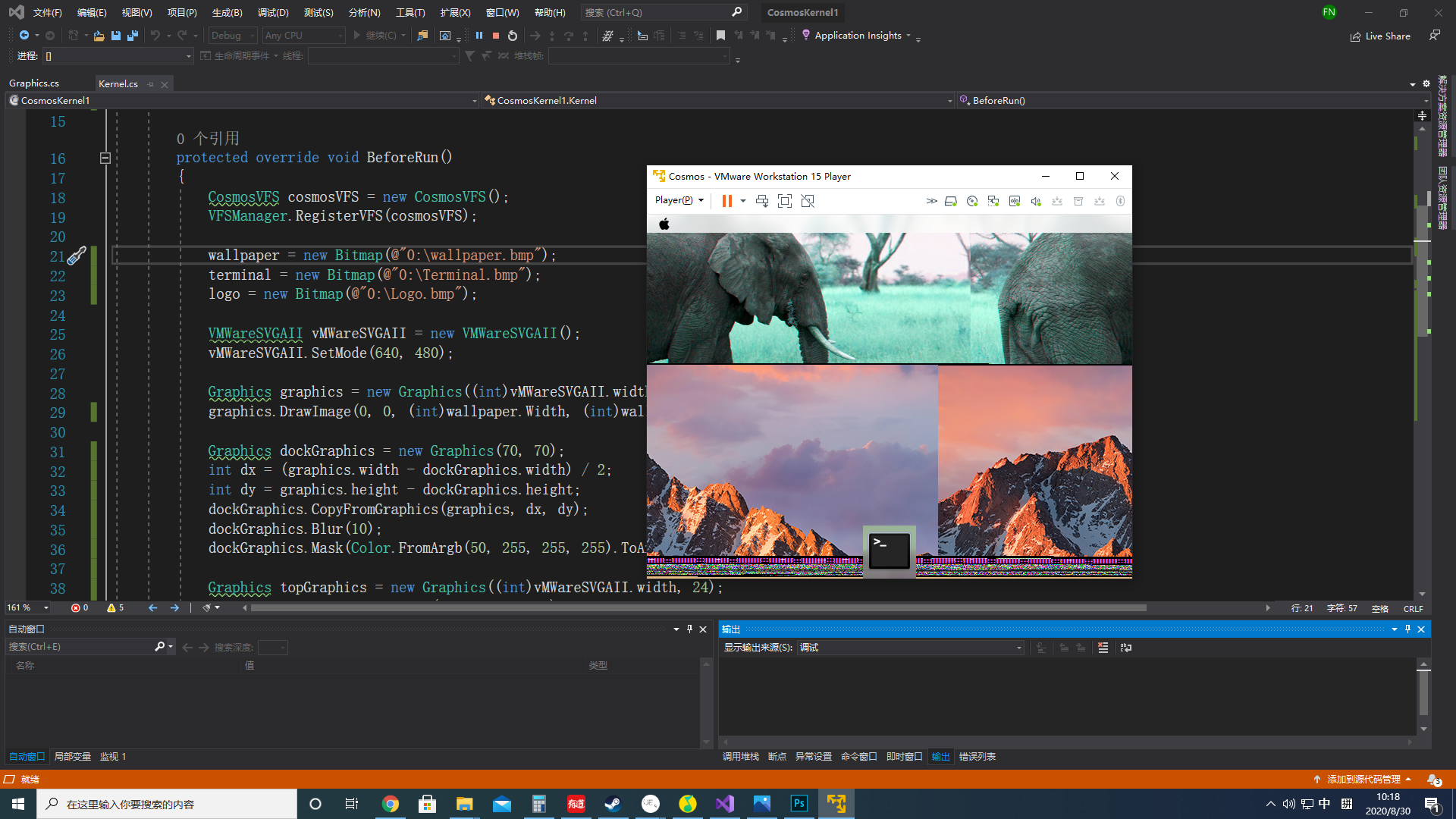This screenshot has width=1456, height=819.
Task: Toggle the Application Insights button
Action: 855,35
